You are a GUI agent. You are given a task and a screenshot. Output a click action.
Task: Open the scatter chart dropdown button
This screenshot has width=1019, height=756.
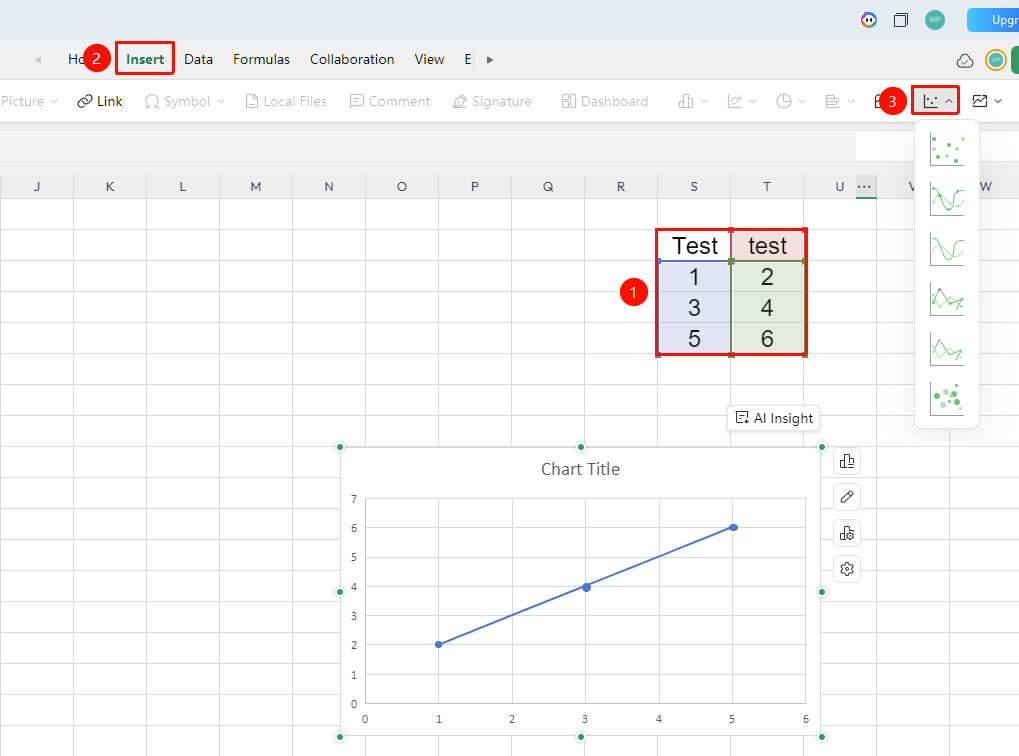coord(937,101)
